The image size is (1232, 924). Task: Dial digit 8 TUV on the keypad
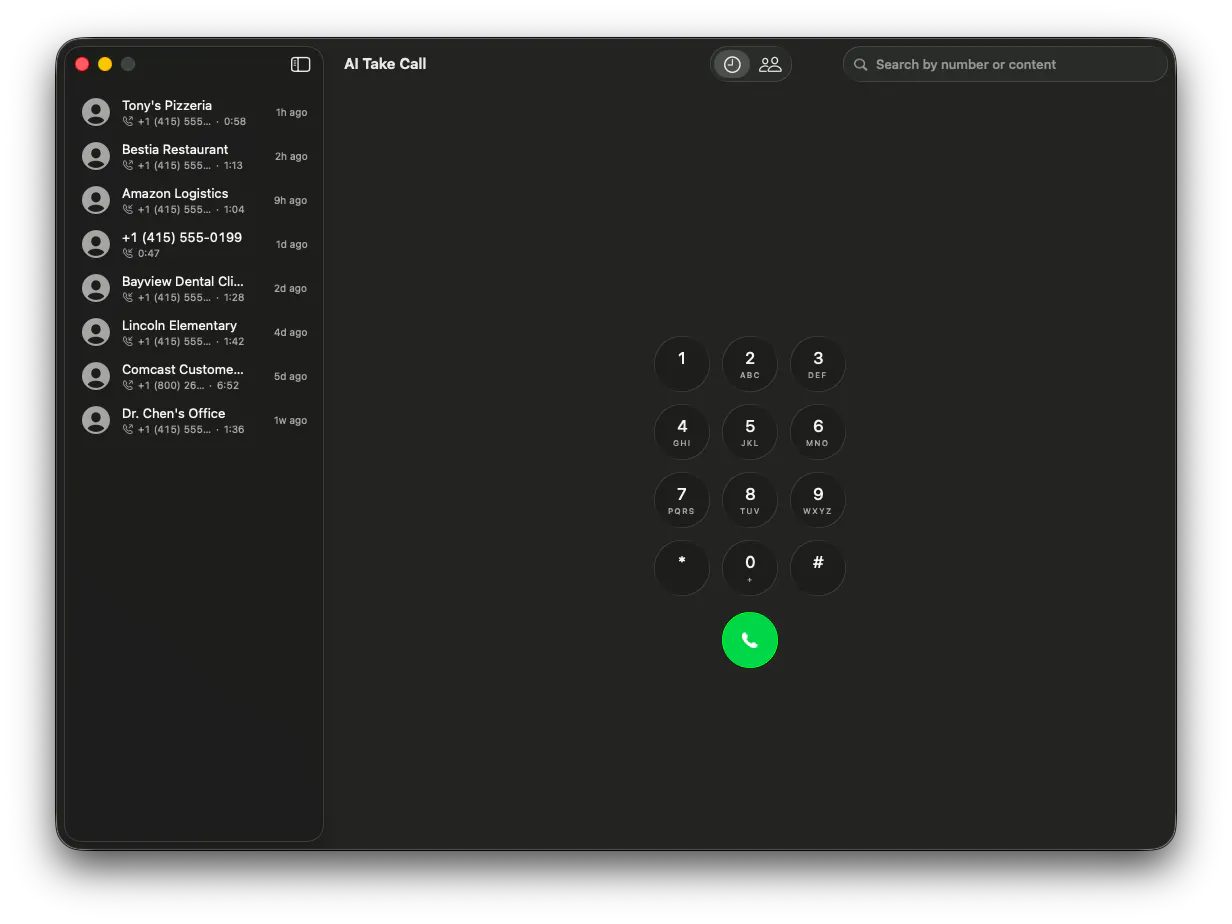tap(750, 500)
